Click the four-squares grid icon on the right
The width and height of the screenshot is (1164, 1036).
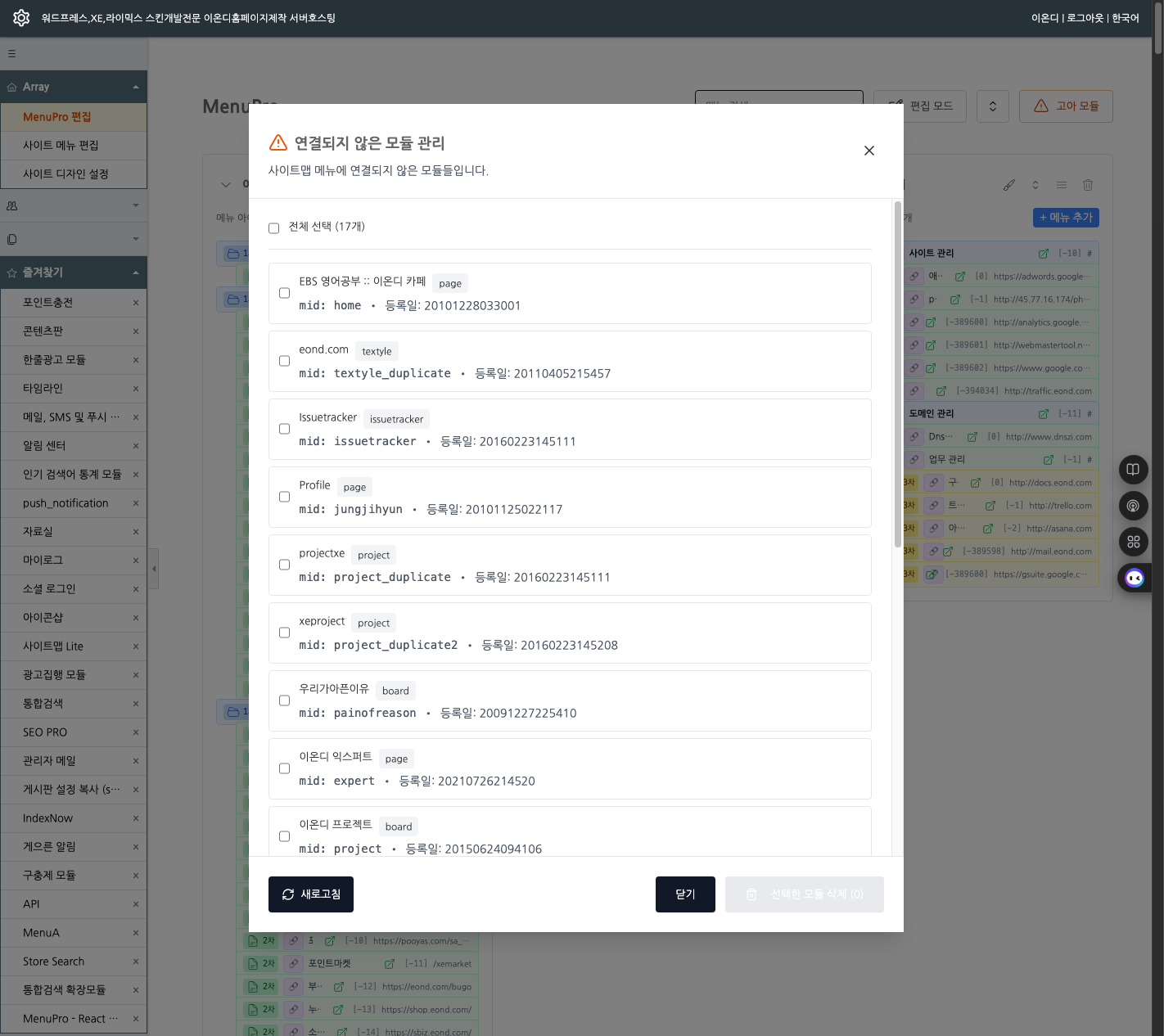click(1133, 542)
